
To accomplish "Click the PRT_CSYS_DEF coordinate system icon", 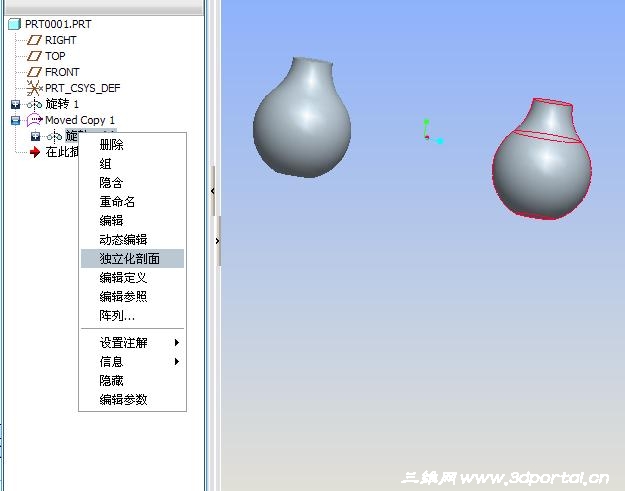I will (x=34, y=88).
